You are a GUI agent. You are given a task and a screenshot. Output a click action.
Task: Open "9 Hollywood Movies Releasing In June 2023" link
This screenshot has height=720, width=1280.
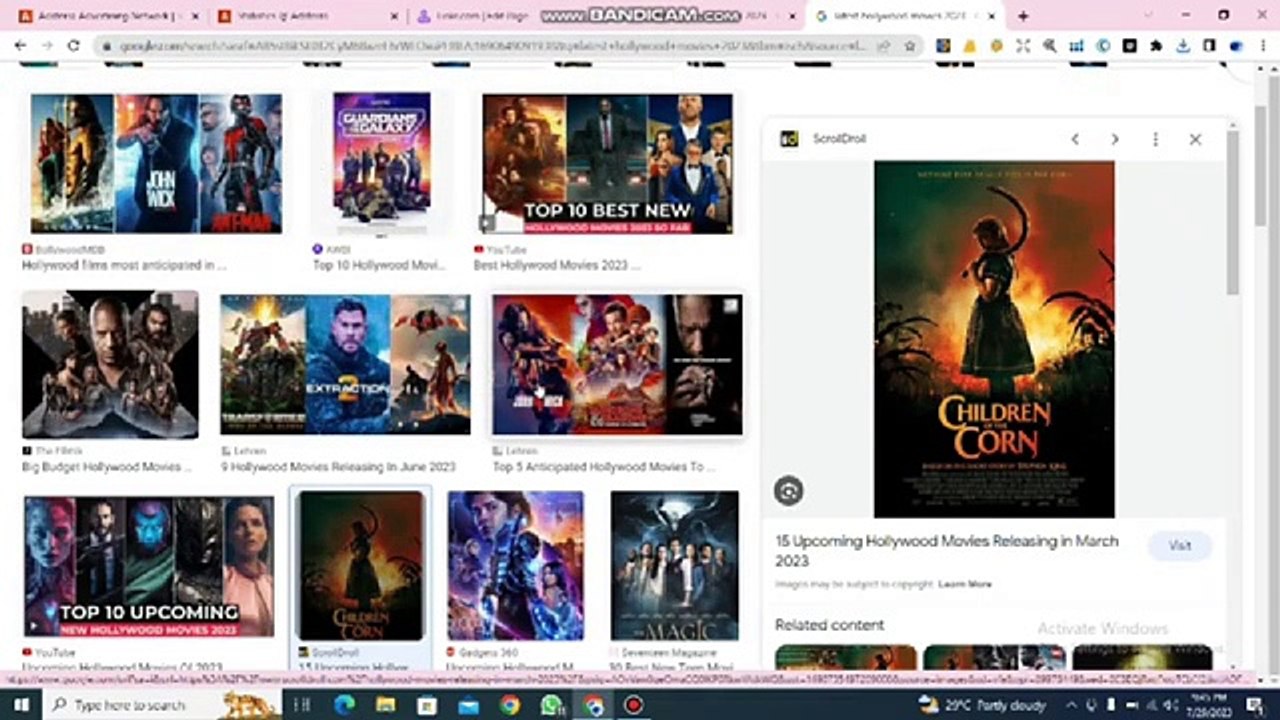click(338, 467)
